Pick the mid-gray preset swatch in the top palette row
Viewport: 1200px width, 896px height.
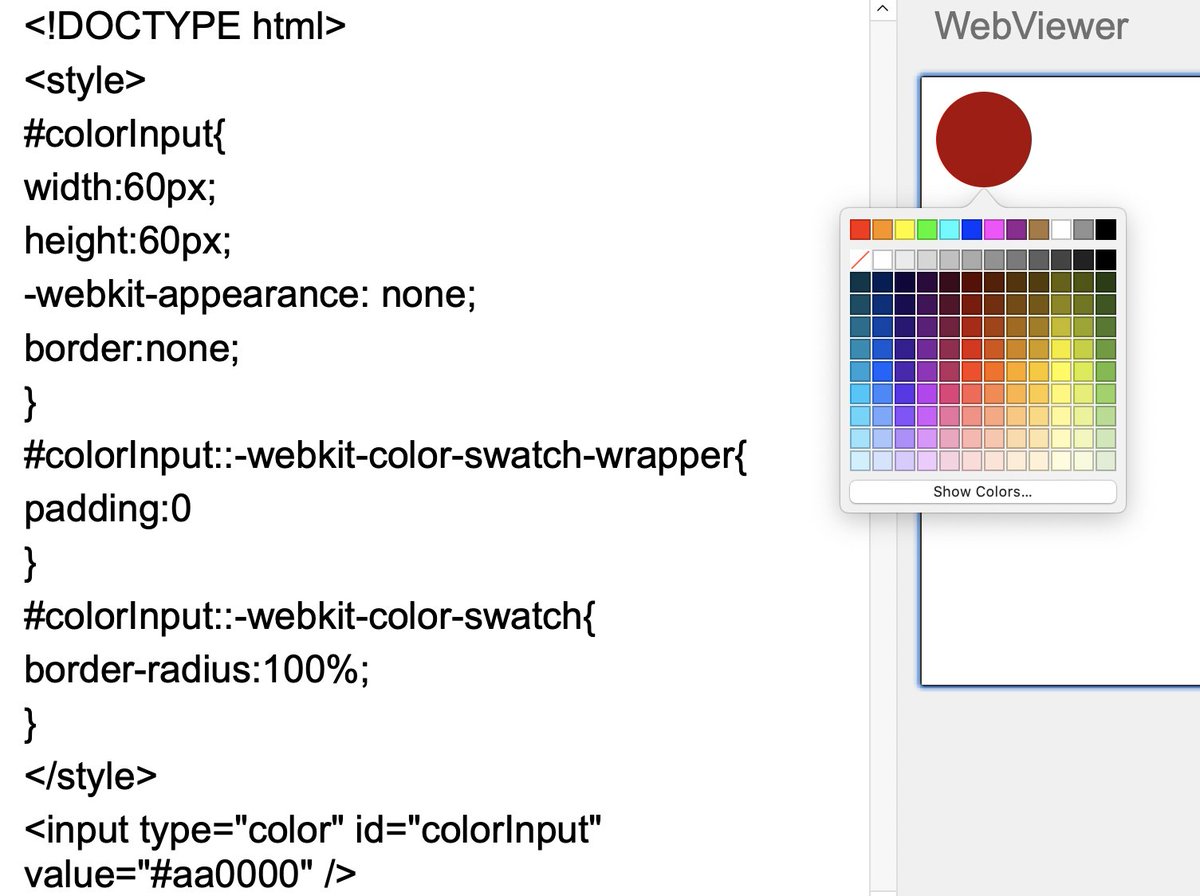1083,229
